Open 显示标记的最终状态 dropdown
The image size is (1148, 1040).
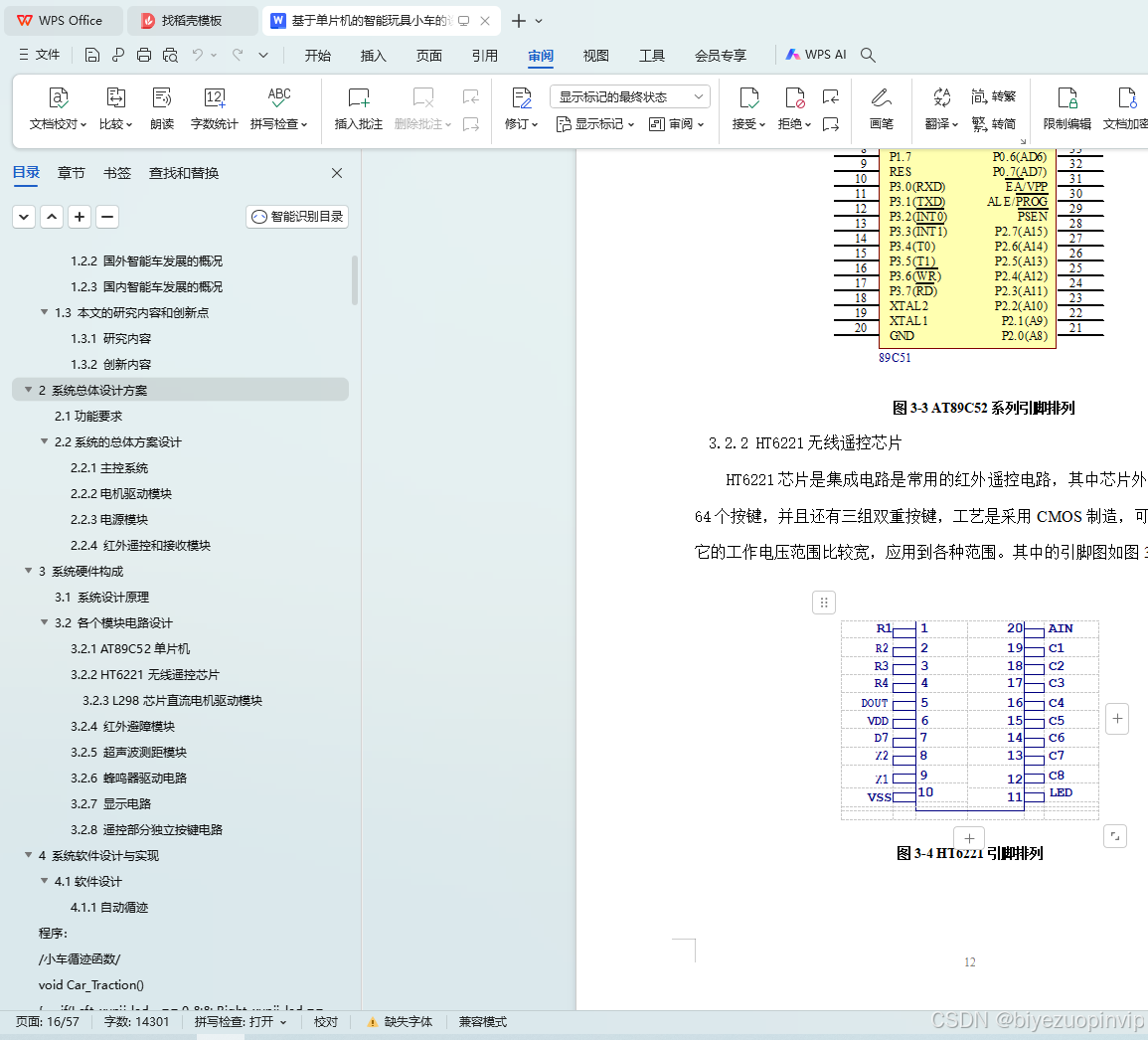point(629,96)
